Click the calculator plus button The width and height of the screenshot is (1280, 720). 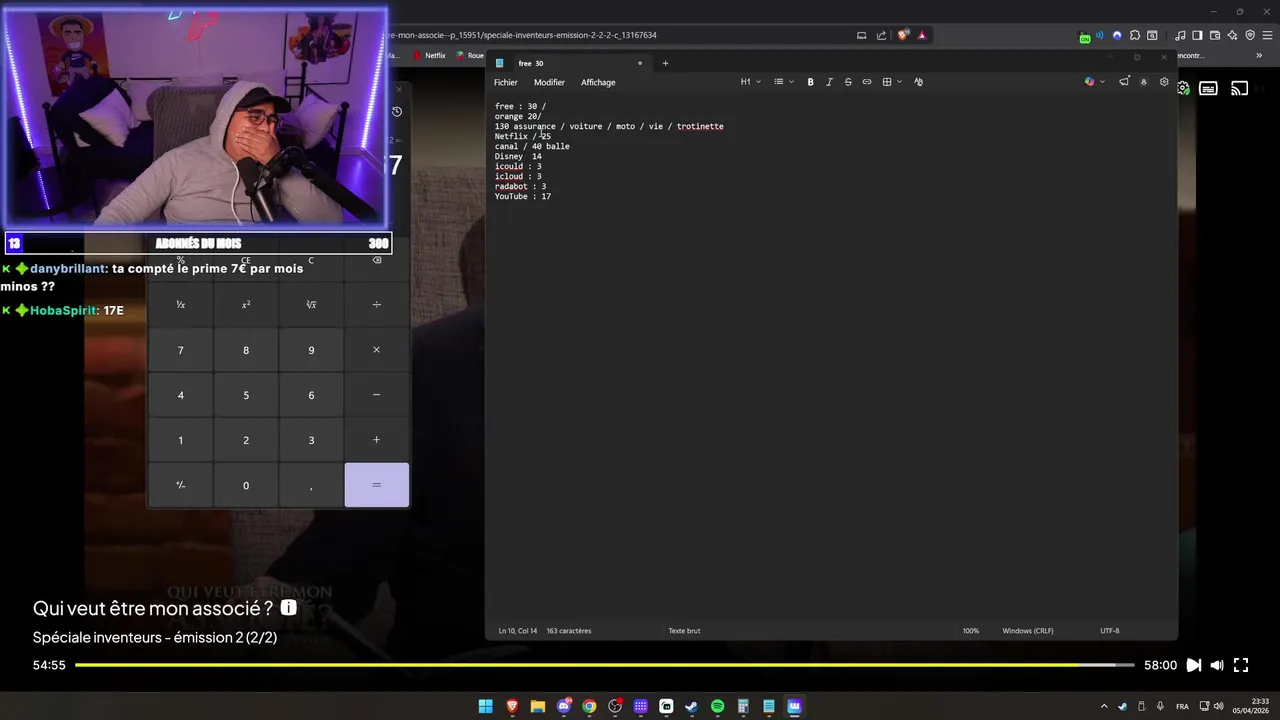tap(376, 440)
